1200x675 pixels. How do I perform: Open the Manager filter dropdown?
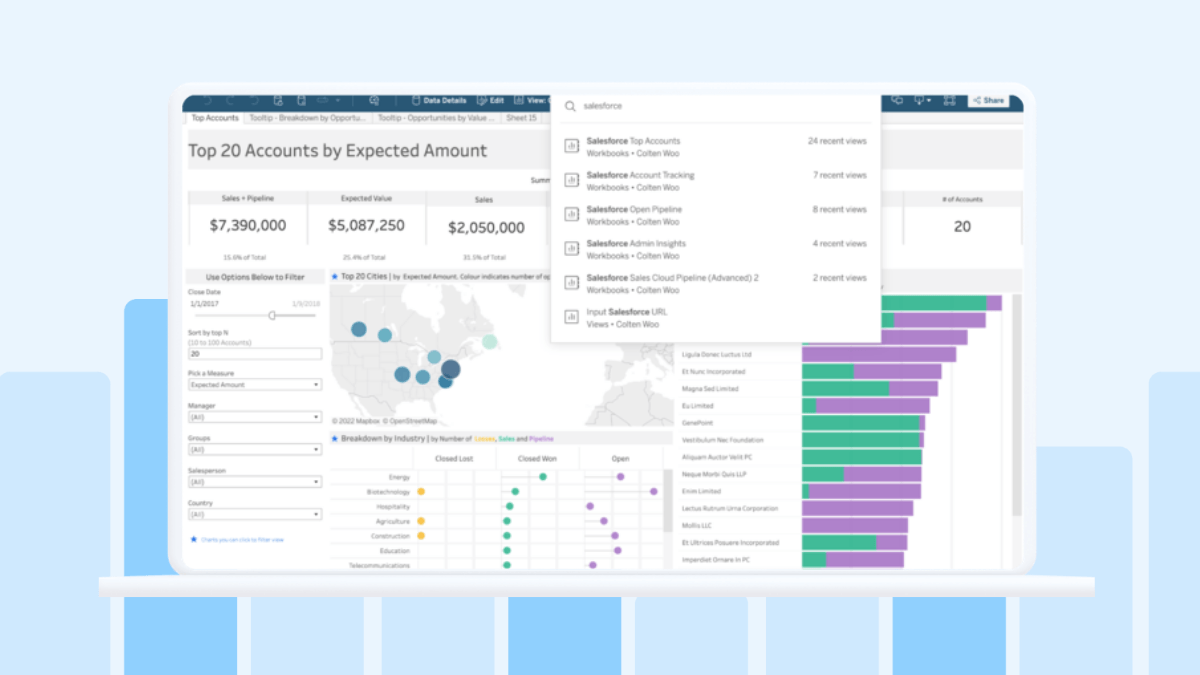pos(255,417)
